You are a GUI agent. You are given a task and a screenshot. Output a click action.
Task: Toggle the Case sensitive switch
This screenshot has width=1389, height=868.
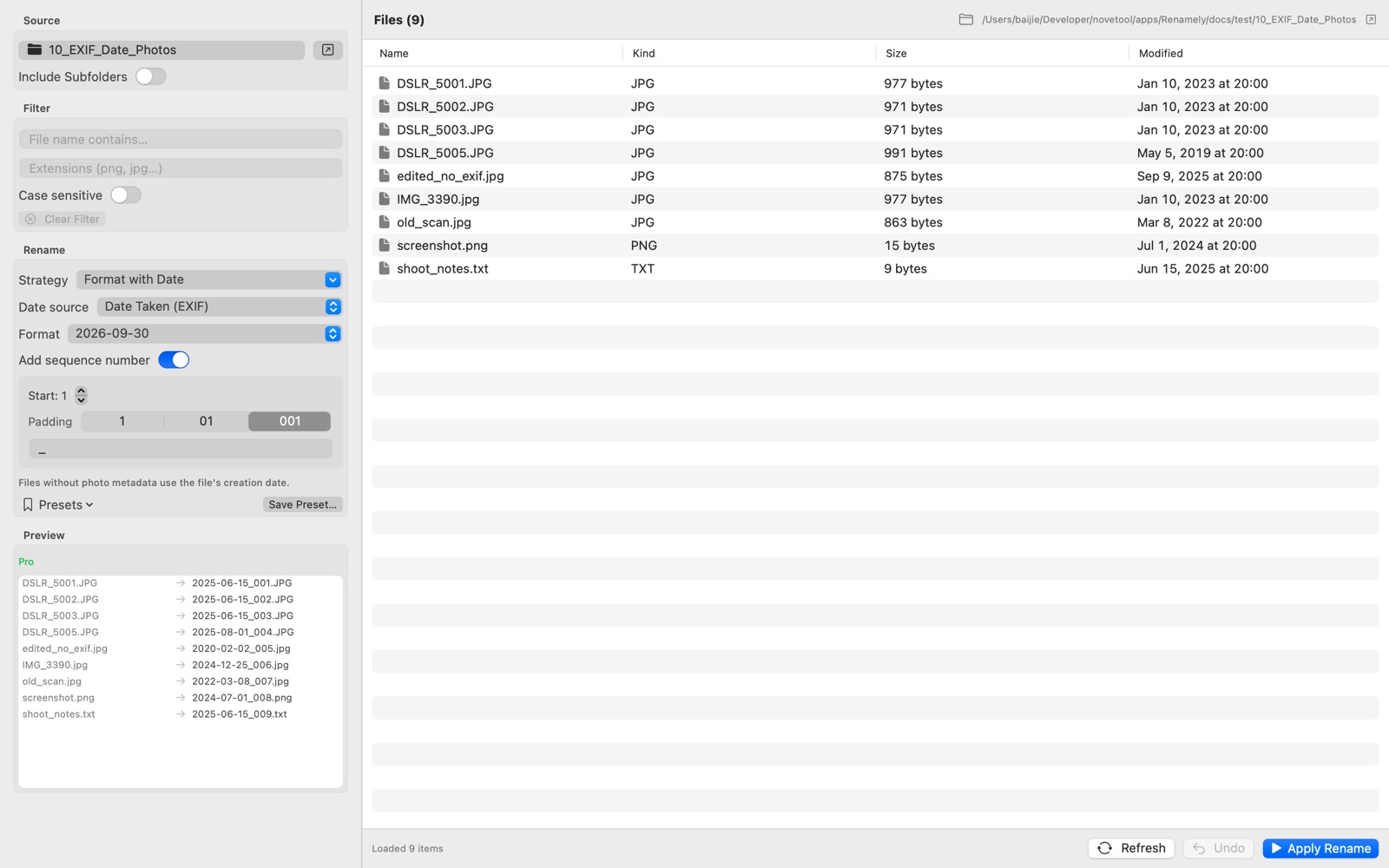point(126,195)
